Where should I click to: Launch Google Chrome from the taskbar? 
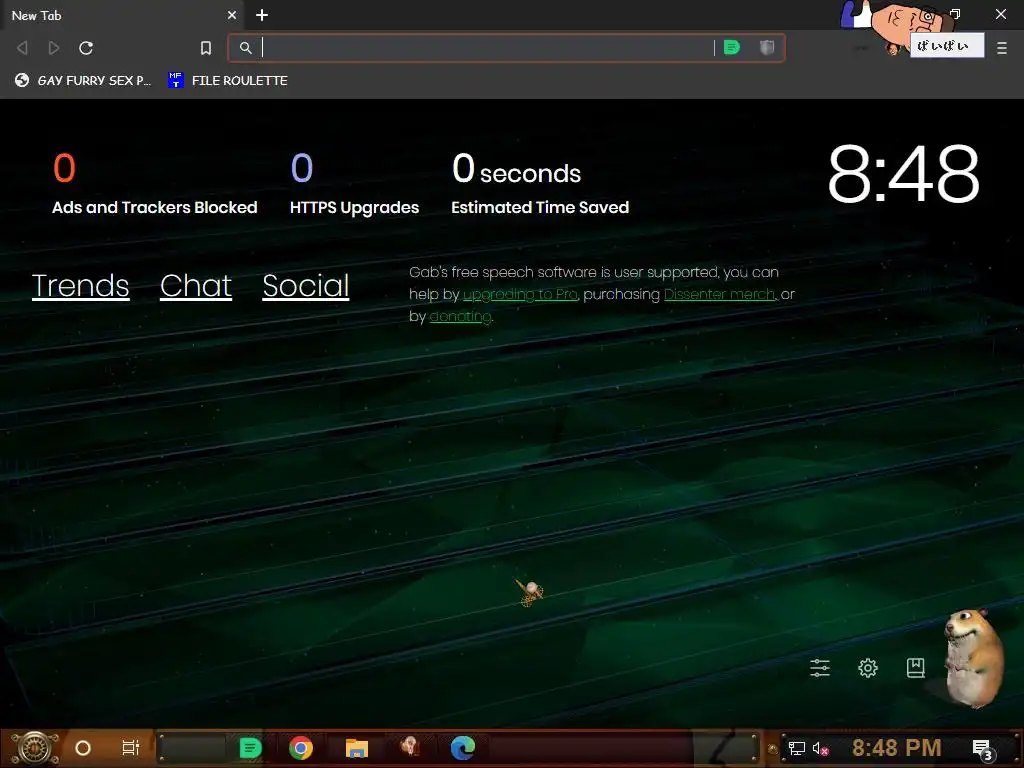pos(301,748)
